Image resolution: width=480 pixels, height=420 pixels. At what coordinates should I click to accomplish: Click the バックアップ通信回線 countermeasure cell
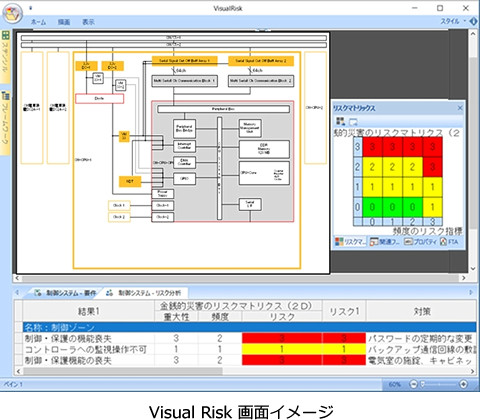421,349
